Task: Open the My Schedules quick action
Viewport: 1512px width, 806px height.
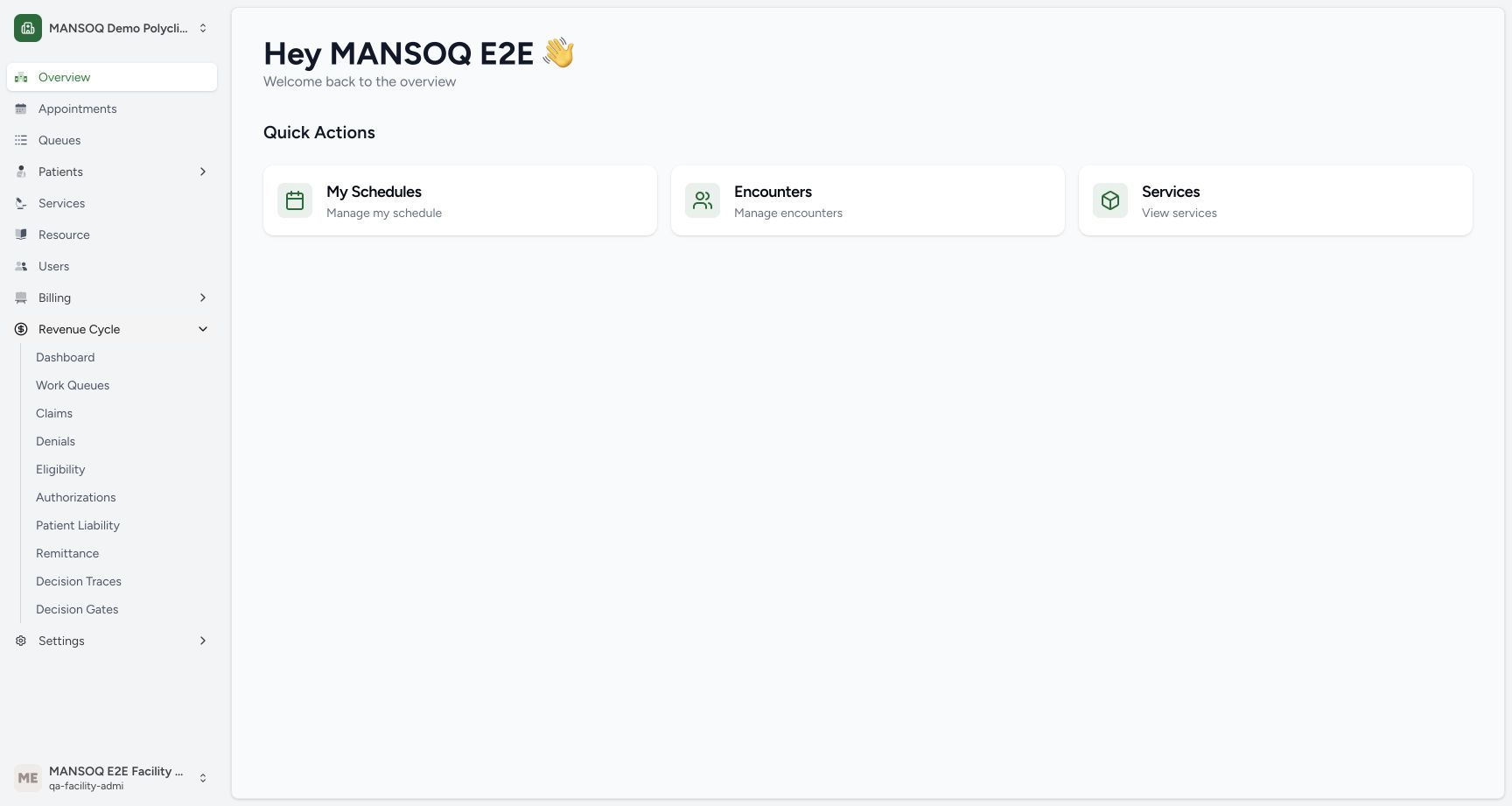Action: pyautogui.click(x=460, y=200)
